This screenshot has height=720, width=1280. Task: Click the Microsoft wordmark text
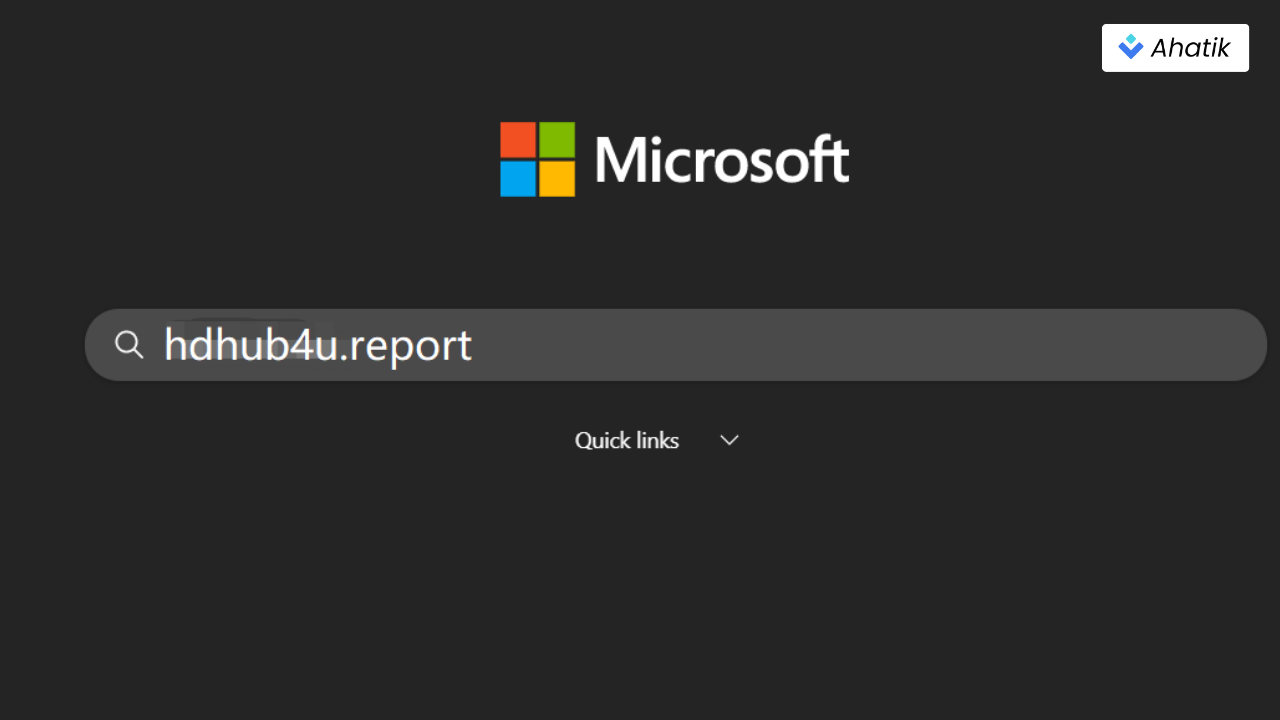click(x=722, y=160)
